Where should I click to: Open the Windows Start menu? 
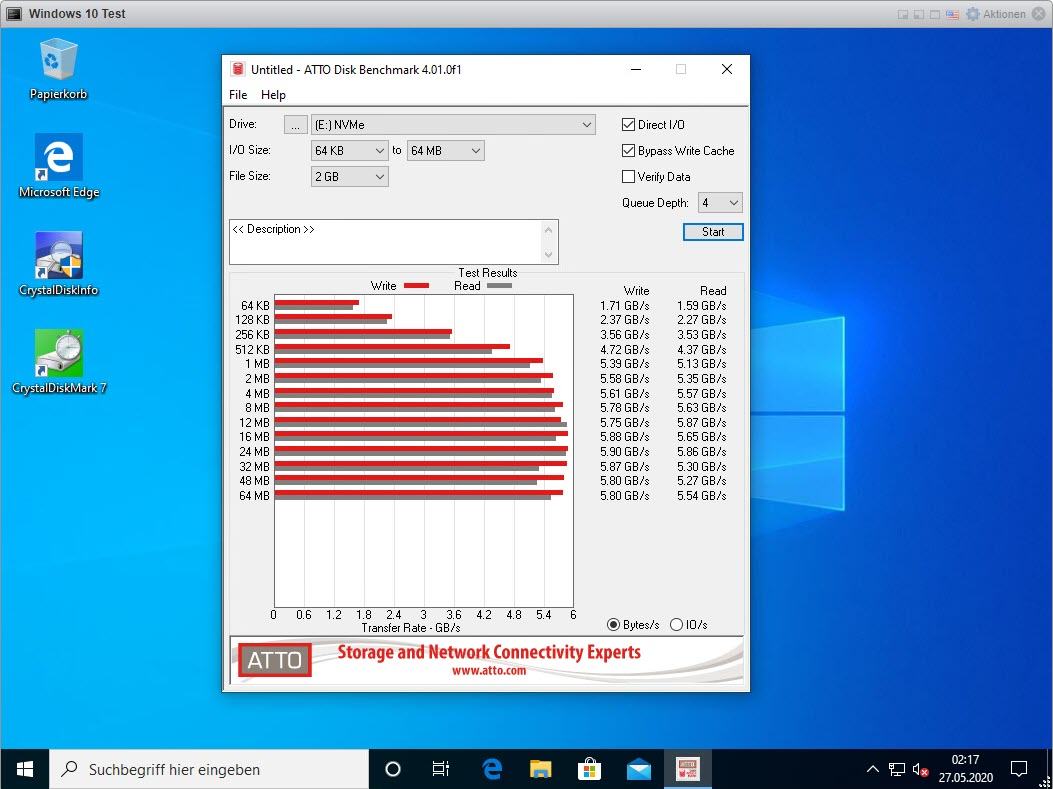coord(25,769)
